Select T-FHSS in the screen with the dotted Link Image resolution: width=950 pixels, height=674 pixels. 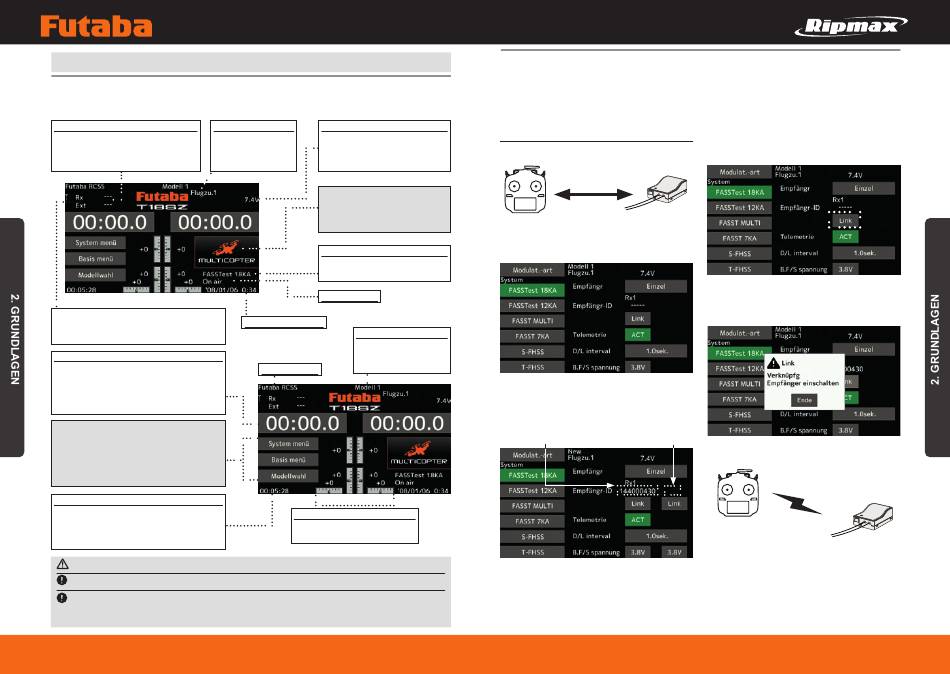pos(739,269)
